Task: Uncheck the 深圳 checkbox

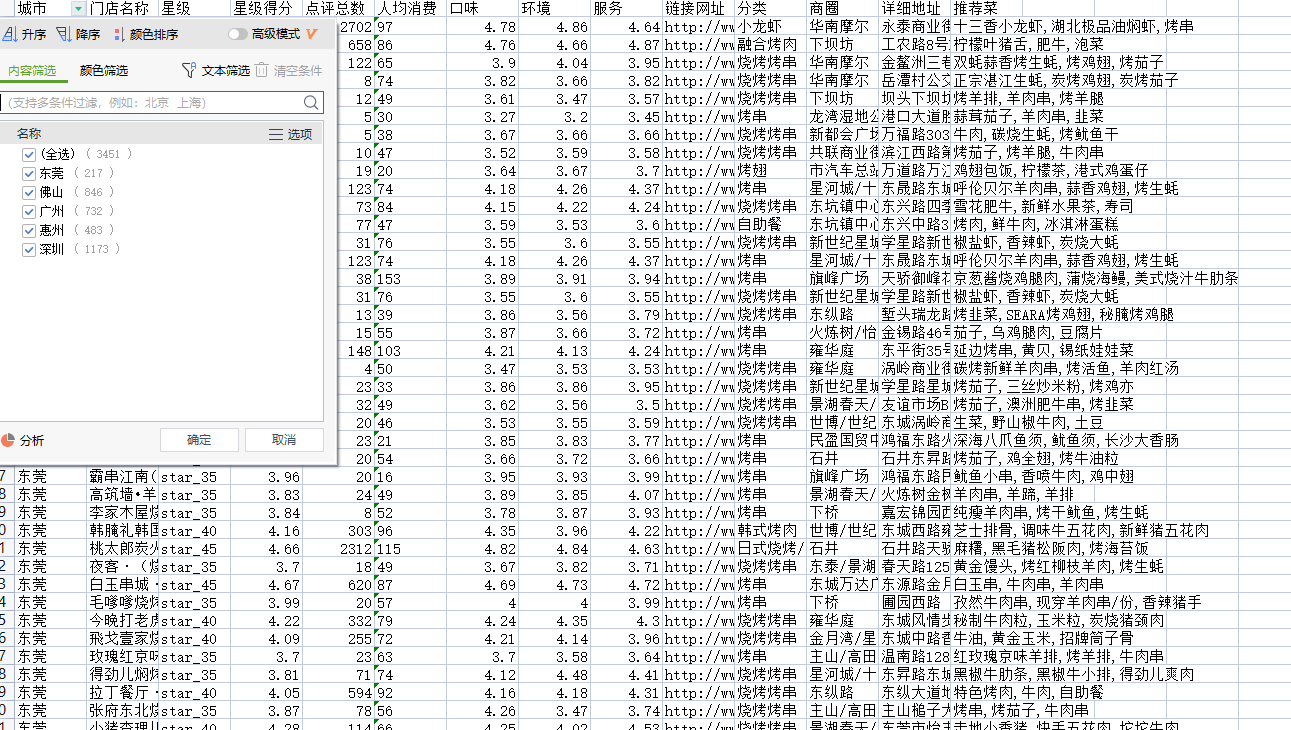Action: pos(29,249)
